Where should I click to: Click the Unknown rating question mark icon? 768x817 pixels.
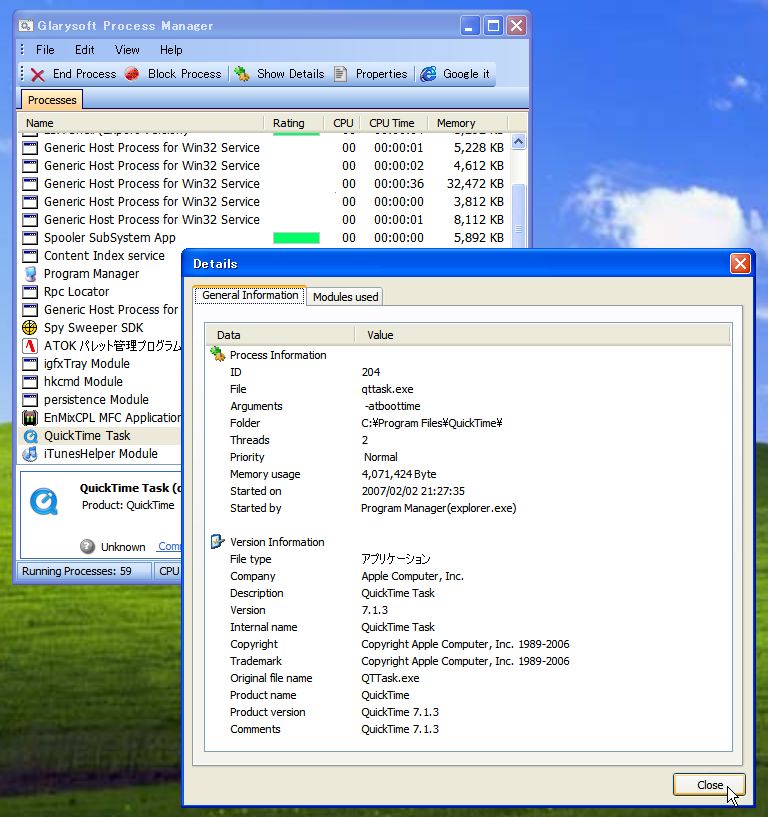(x=88, y=547)
